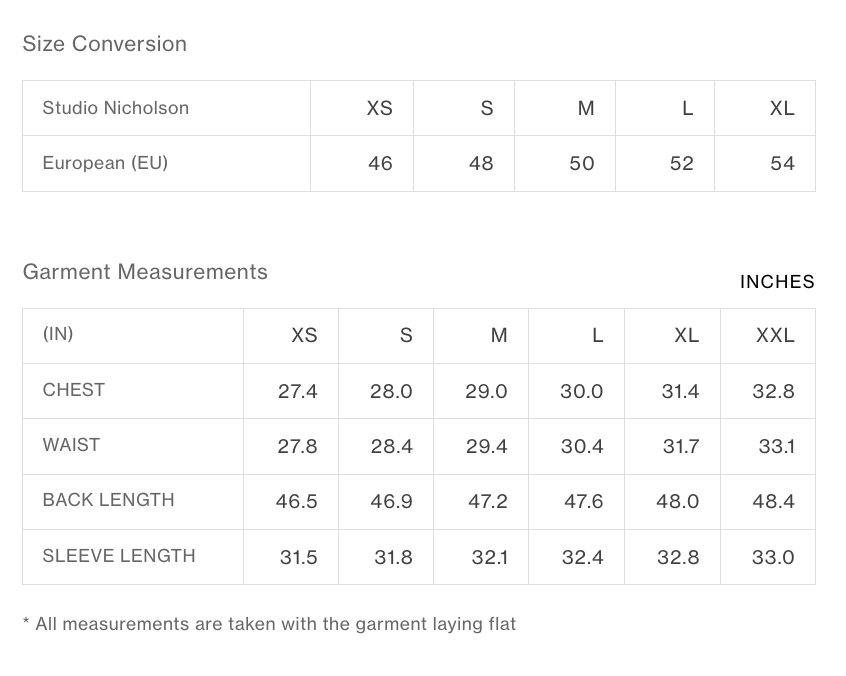Image resolution: width=846 pixels, height=676 pixels.
Task: Toggle the INCHES unit switch
Action: pos(777,282)
